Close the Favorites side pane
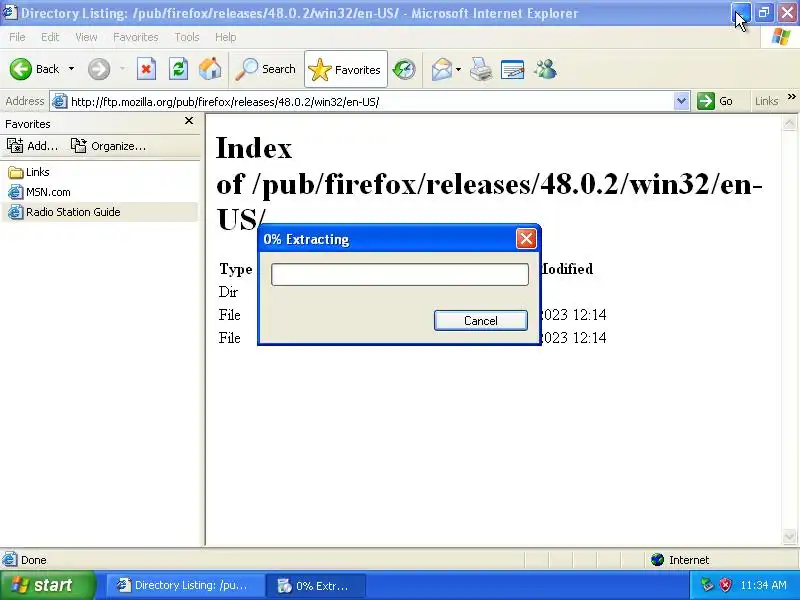The image size is (800, 600). click(x=189, y=121)
